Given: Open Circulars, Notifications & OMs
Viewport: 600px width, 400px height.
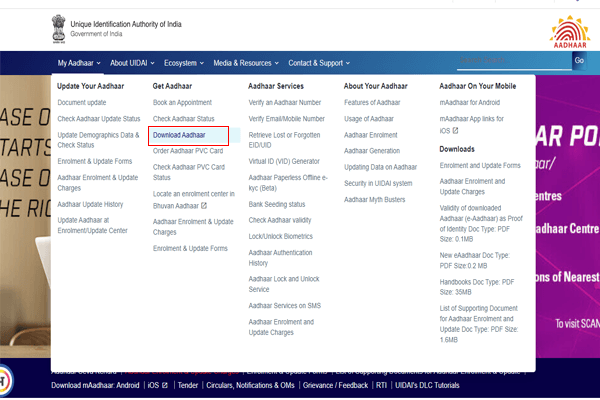Looking at the screenshot, I should (250, 385).
